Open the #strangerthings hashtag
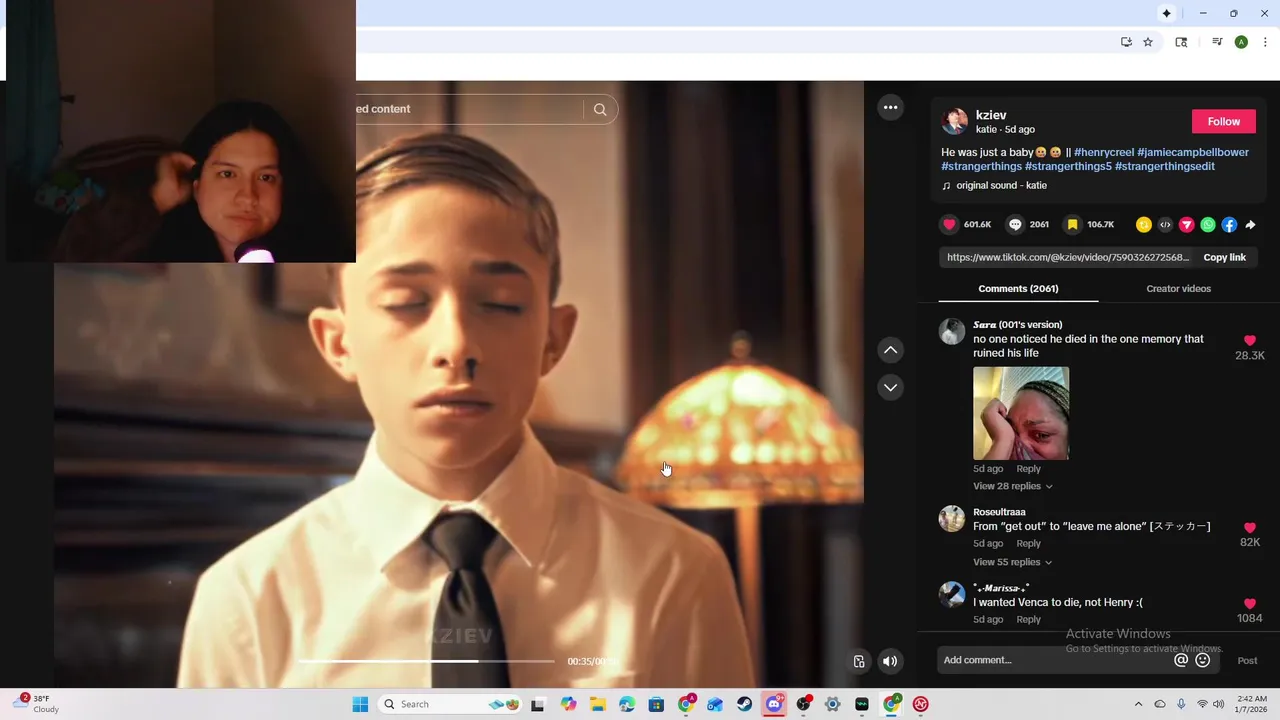The image size is (1280, 720). (981, 166)
